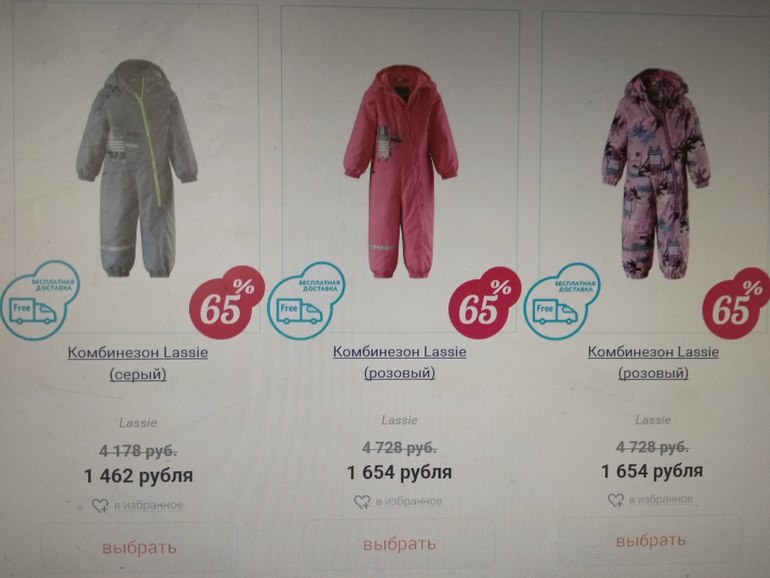Open middle Комбинезон Lassie (розовый) link
This screenshot has height=578, width=770.
[x=400, y=362]
